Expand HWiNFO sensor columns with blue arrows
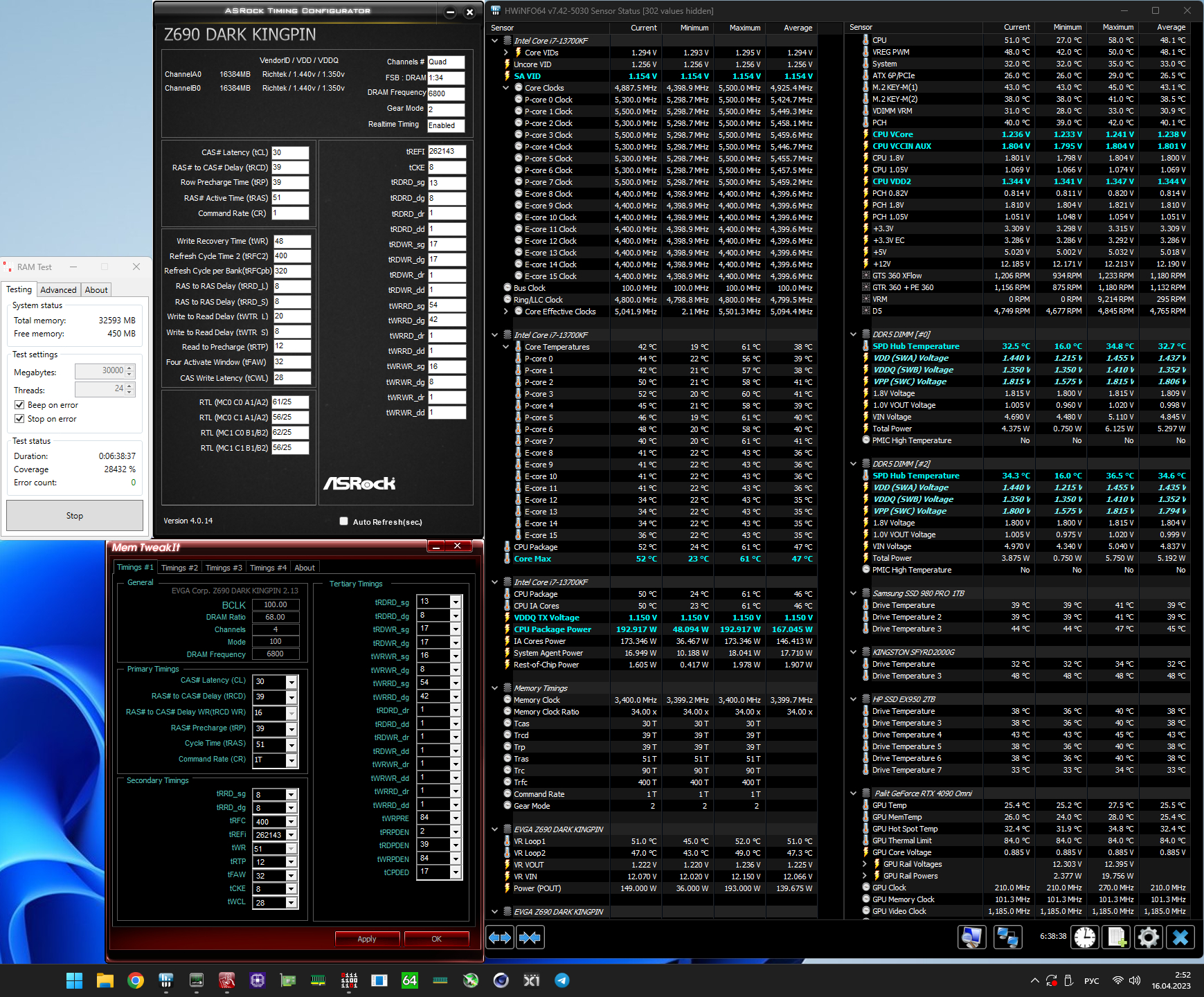Image resolution: width=1204 pixels, height=997 pixels. tap(500, 937)
